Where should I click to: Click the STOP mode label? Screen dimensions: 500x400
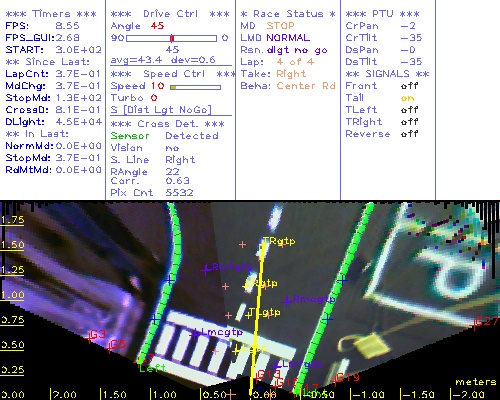280,26
